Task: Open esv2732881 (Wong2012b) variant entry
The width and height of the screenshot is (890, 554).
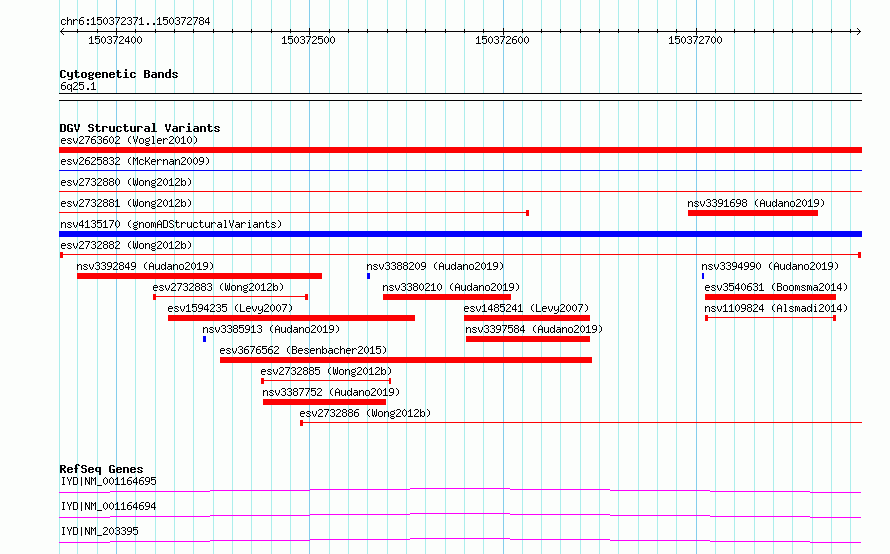Action: pyautogui.click(x=126, y=203)
